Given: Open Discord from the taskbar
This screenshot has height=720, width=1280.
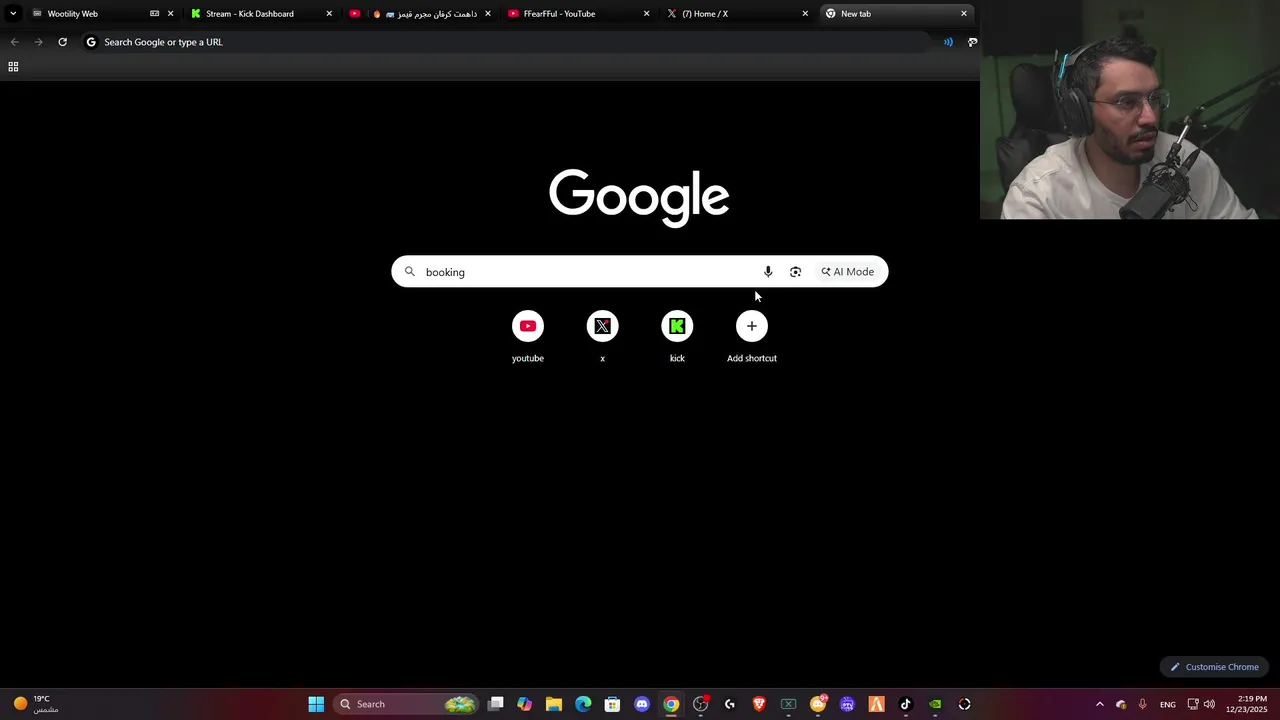Looking at the screenshot, I should pos(642,704).
